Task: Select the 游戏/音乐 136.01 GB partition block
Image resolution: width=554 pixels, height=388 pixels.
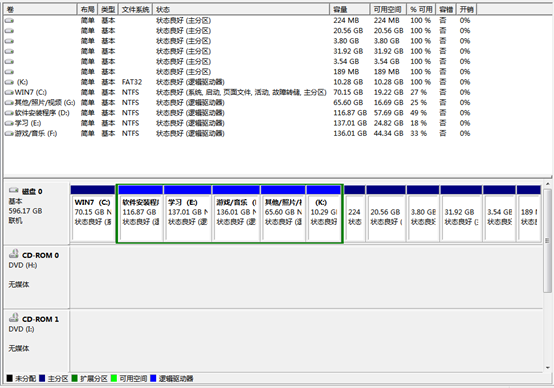Action: tap(236, 214)
